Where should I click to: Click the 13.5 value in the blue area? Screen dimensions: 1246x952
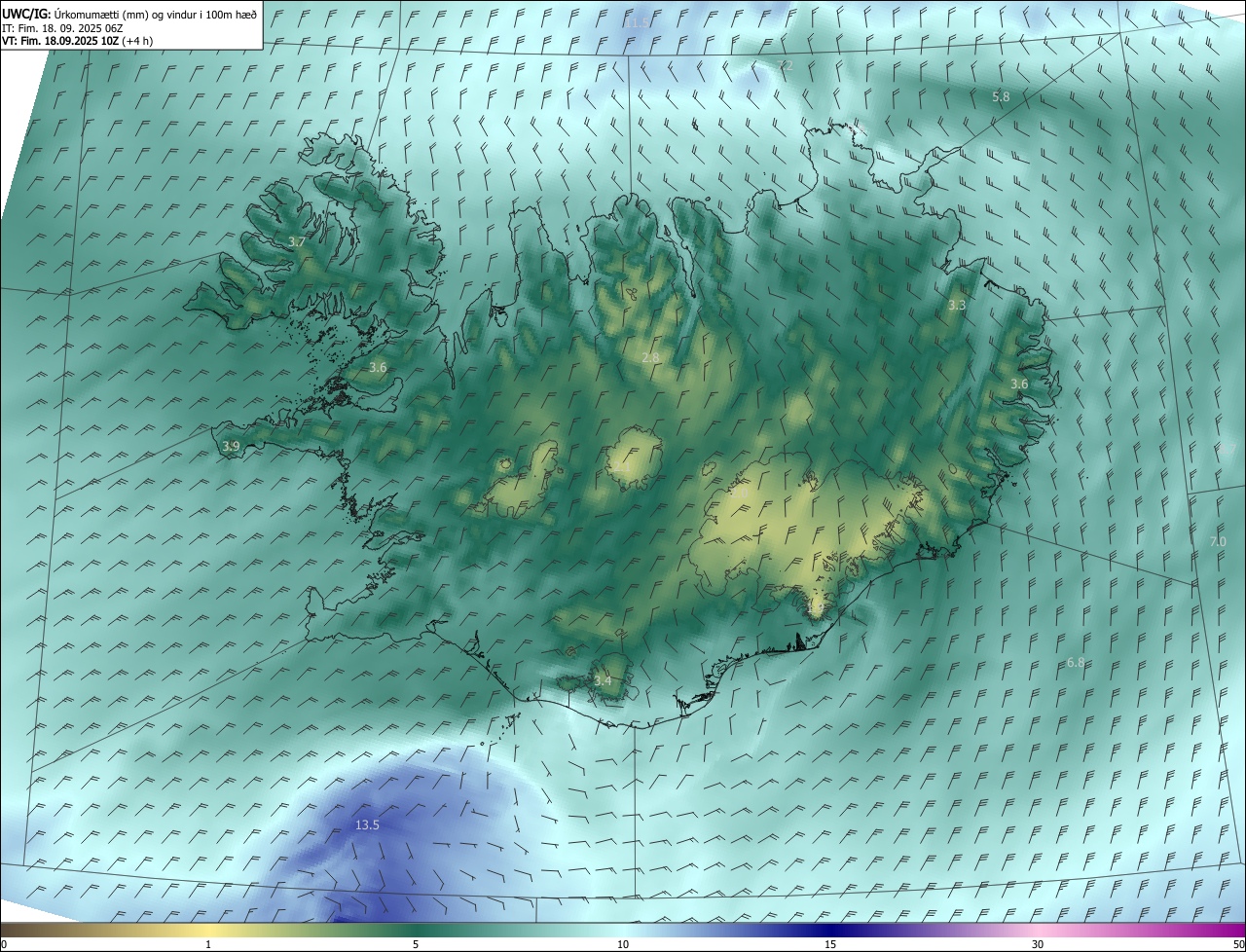367,825
